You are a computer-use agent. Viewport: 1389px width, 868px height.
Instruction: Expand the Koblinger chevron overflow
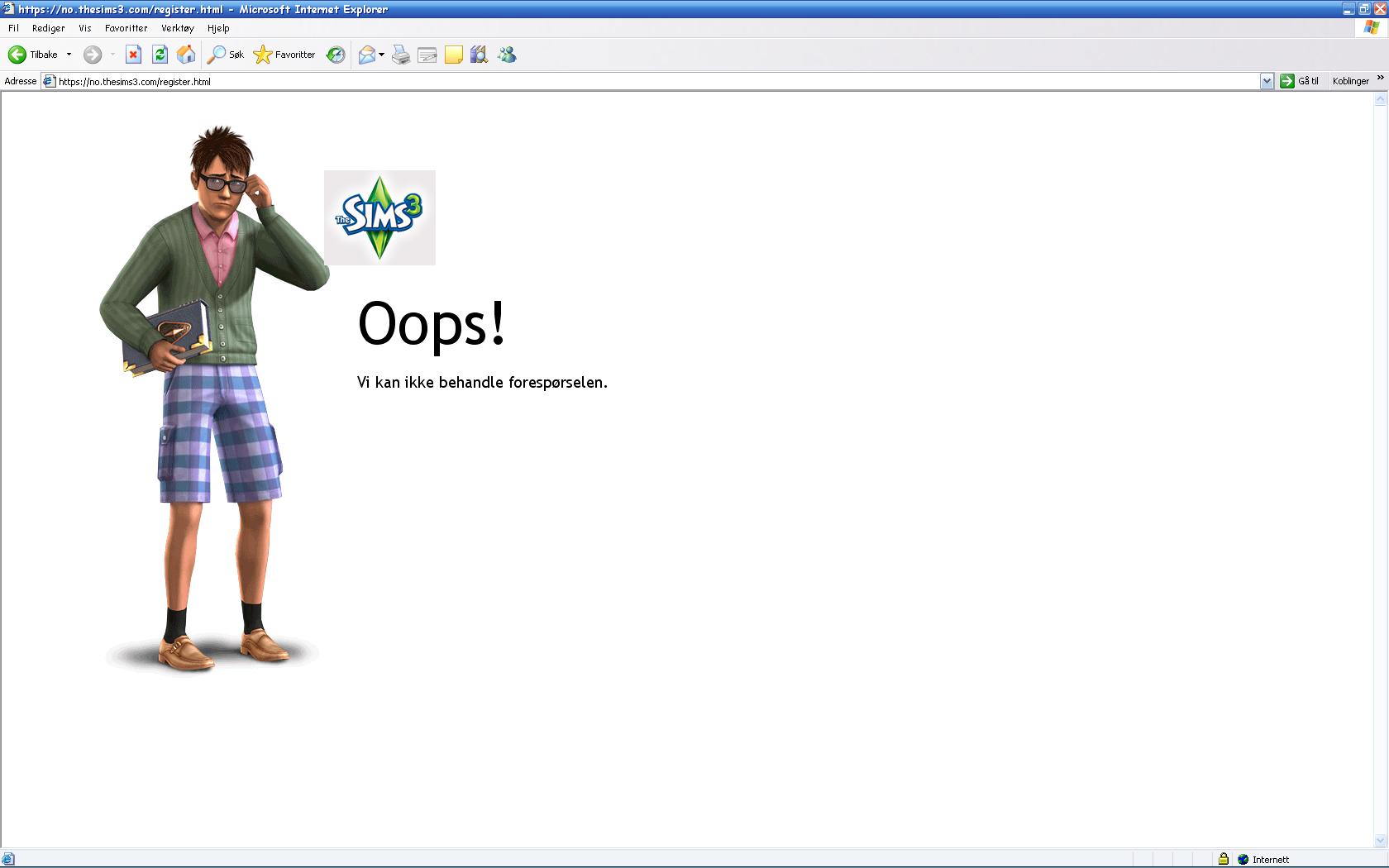point(1380,79)
